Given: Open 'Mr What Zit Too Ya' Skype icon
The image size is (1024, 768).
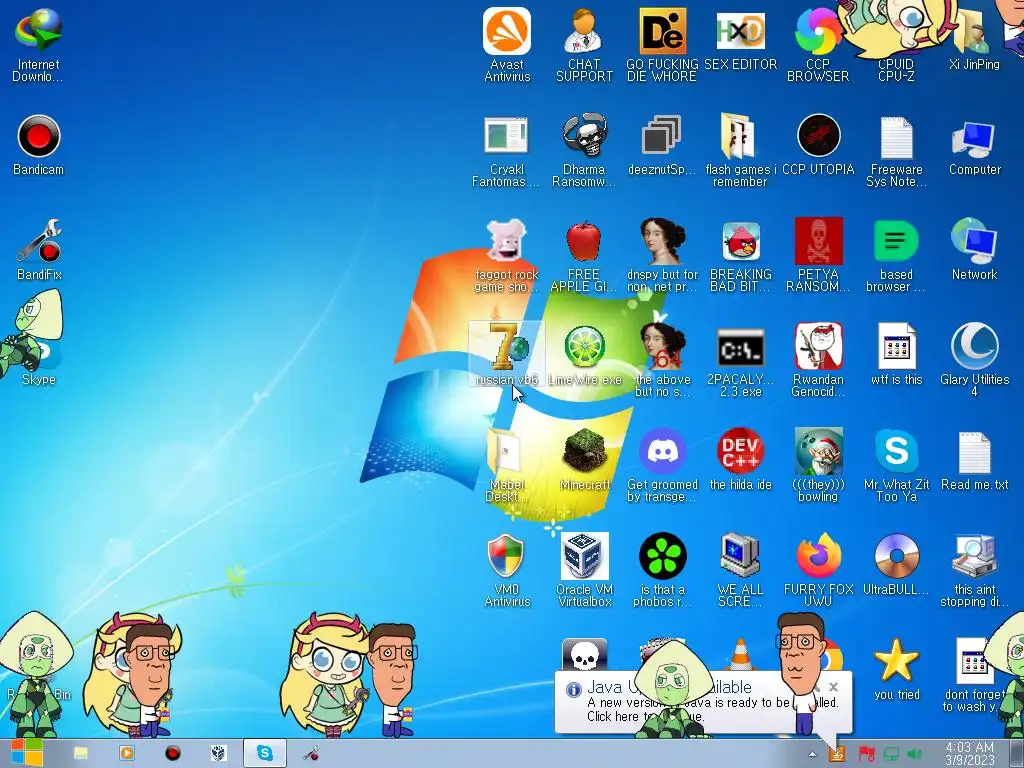Looking at the screenshot, I should pyautogui.click(x=896, y=465).
